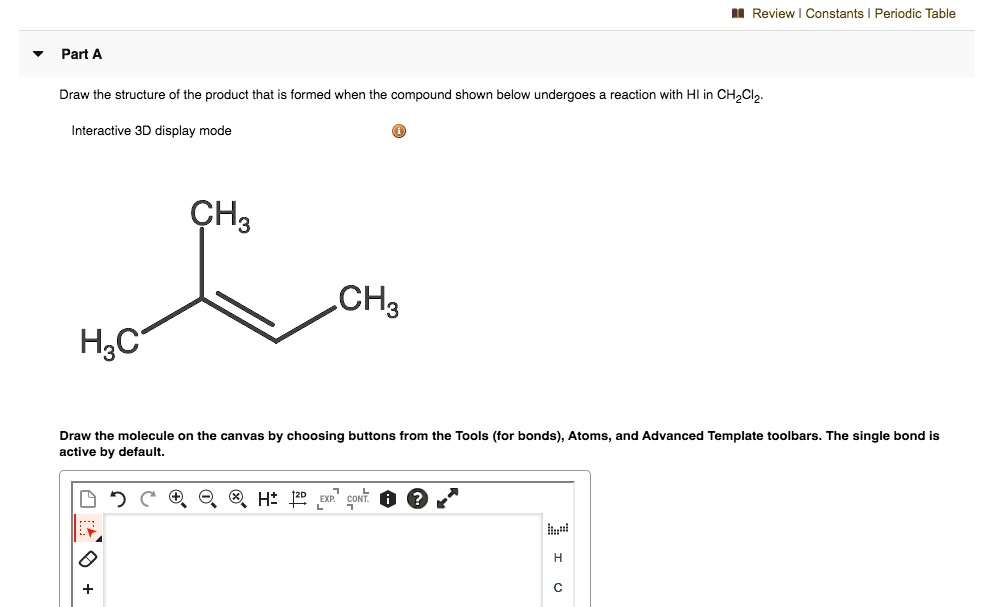Clear the canvas with the new document icon
Image resolution: width=981 pixels, height=607 pixels.
[87, 498]
